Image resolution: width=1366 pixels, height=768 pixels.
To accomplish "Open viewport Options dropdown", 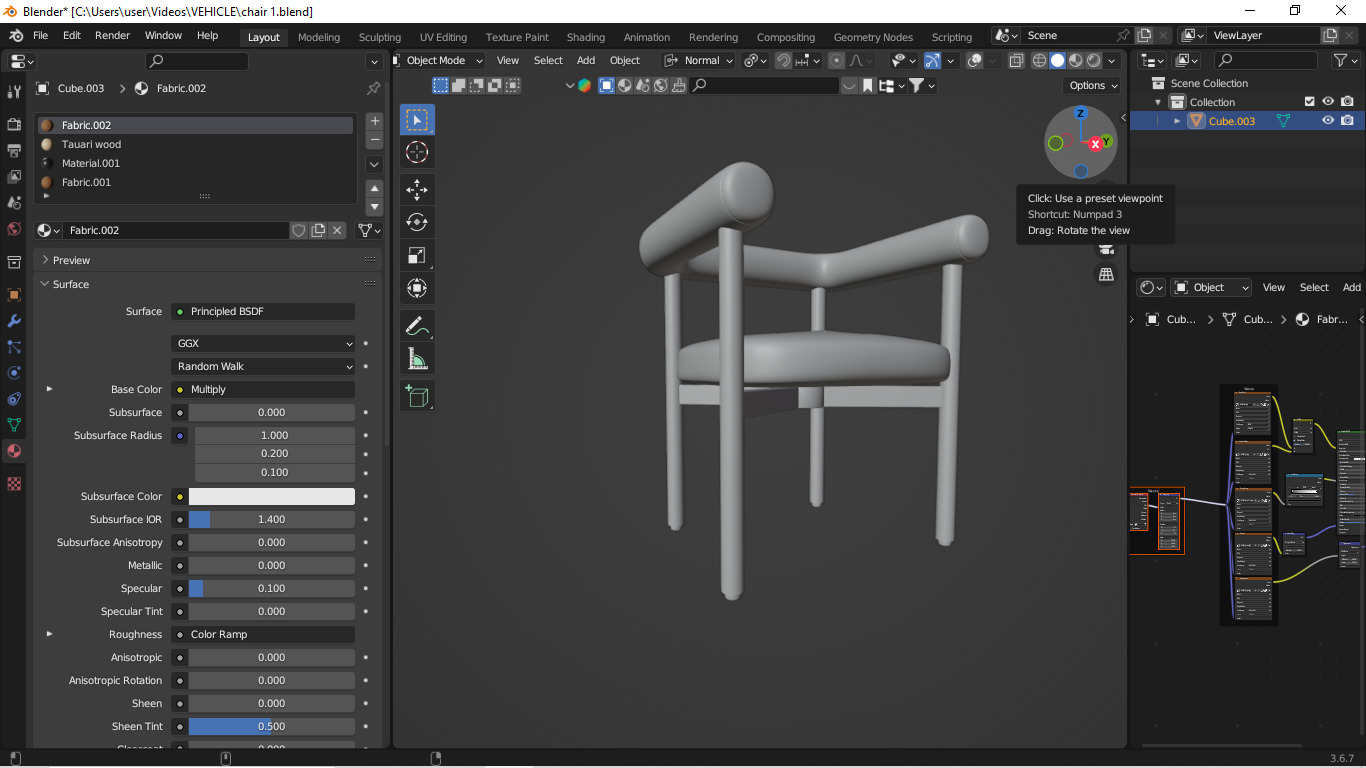I will (1093, 85).
